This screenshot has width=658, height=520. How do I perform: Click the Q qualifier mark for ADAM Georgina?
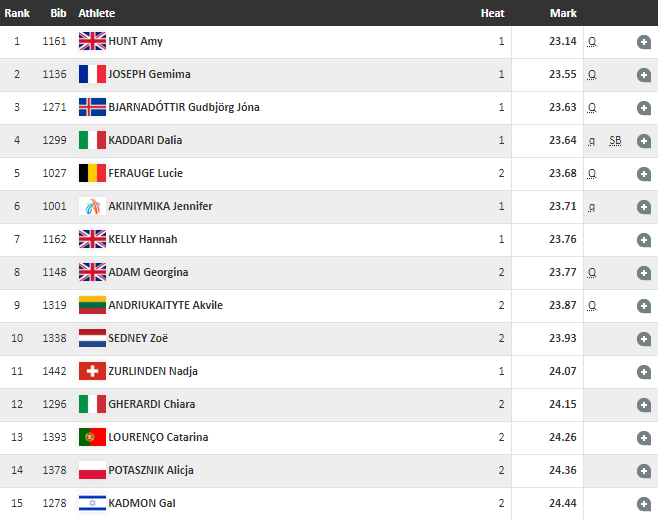592,272
